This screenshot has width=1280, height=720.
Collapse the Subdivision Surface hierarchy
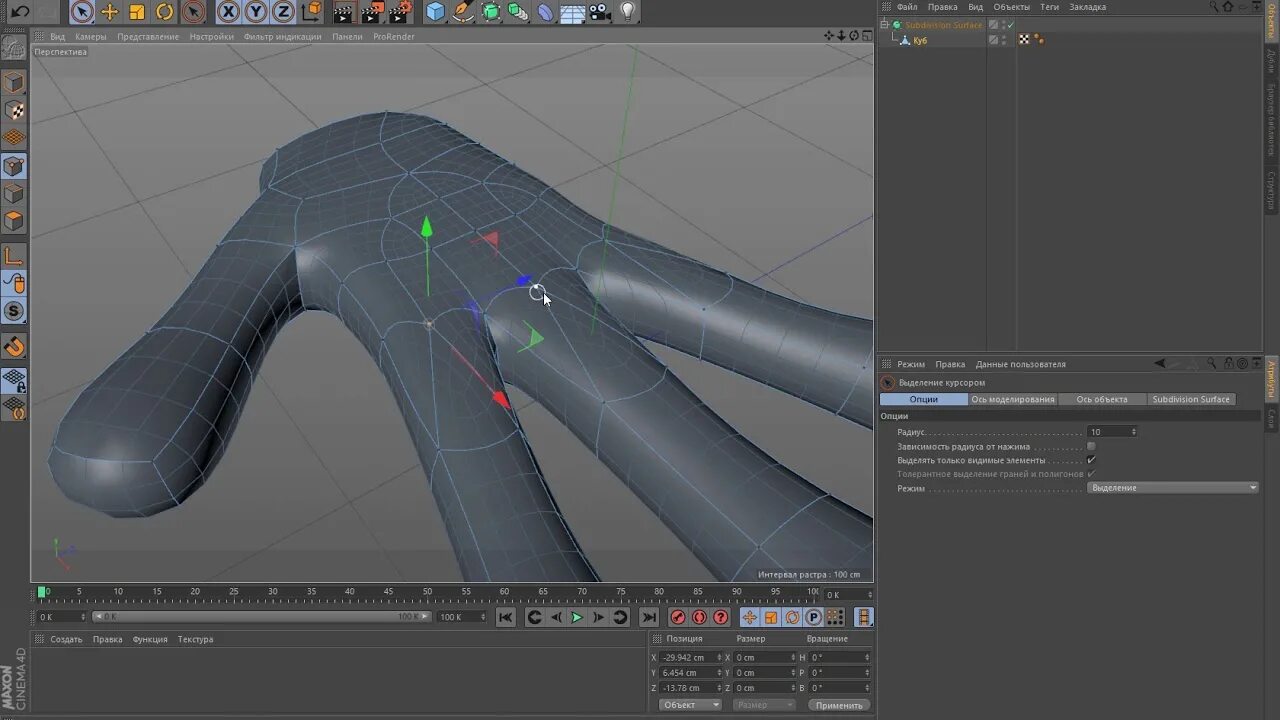(884, 25)
